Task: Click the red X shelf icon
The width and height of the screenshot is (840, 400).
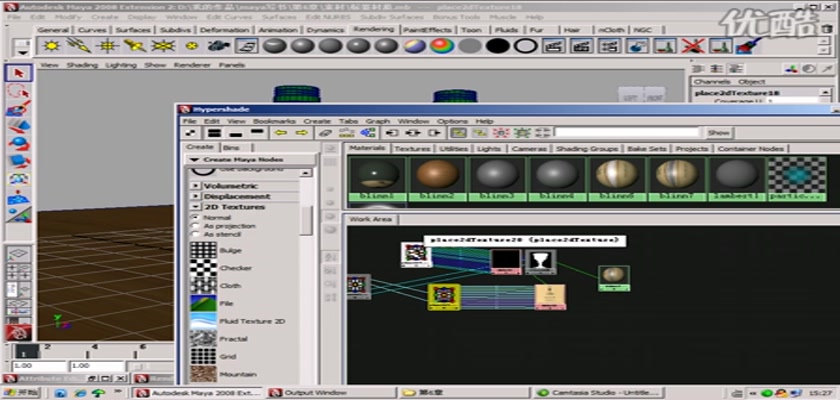Action: (x=693, y=46)
